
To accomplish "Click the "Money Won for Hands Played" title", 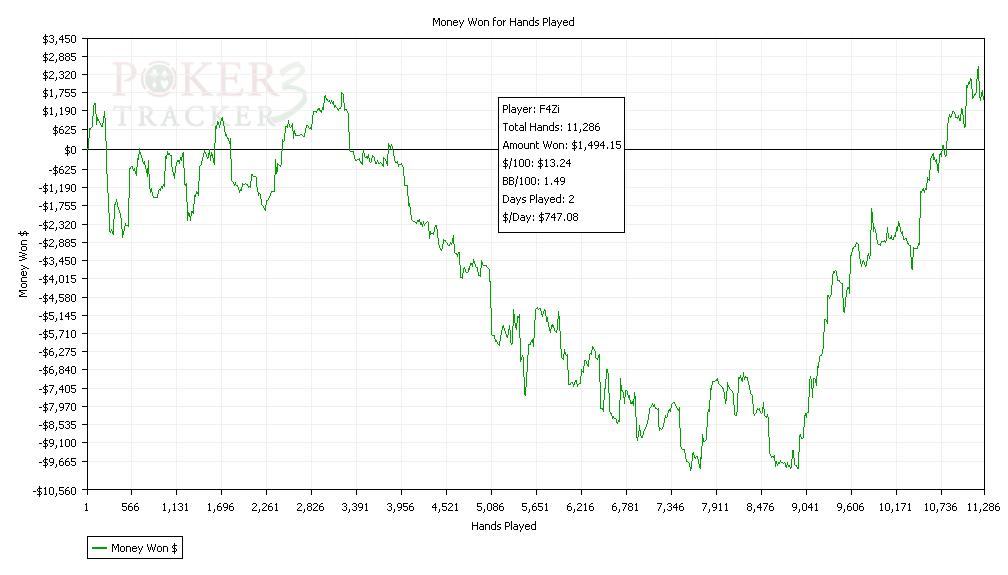I will click(503, 21).
